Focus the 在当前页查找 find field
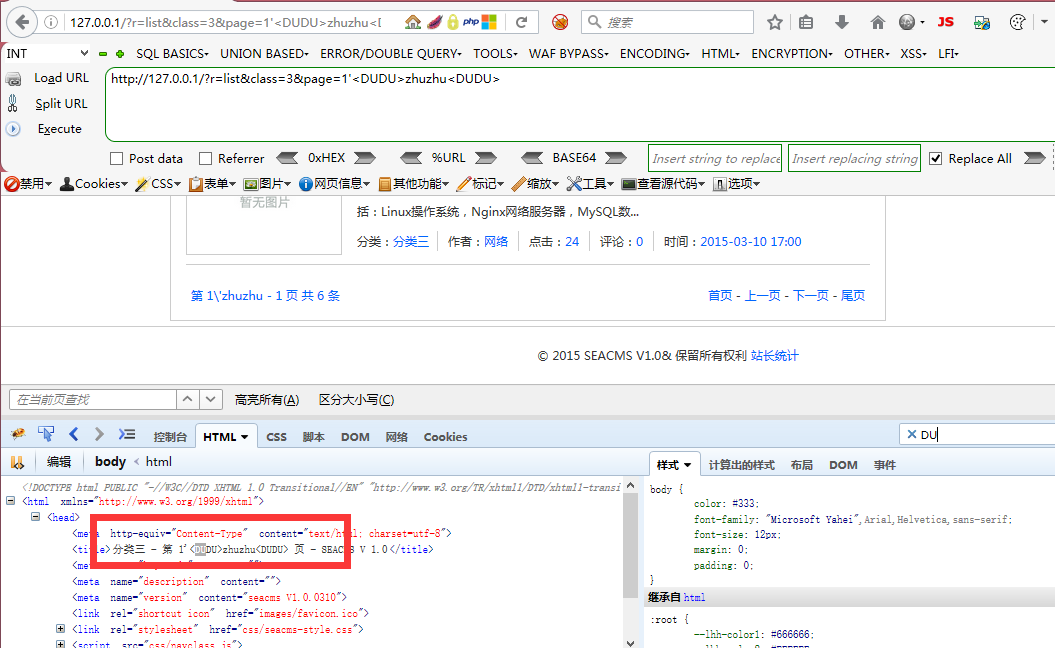Viewport: 1055px width, 648px height. (93, 400)
